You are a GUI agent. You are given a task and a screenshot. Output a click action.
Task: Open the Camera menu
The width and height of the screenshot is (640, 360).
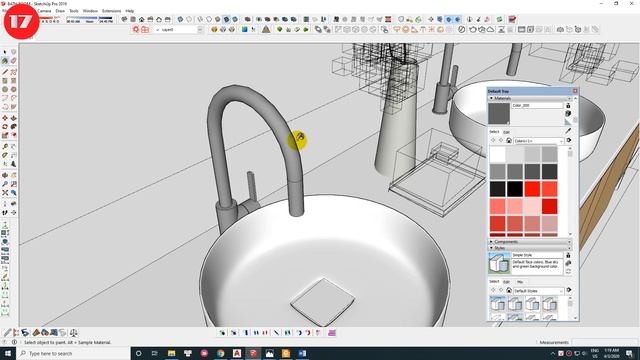click(44, 11)
